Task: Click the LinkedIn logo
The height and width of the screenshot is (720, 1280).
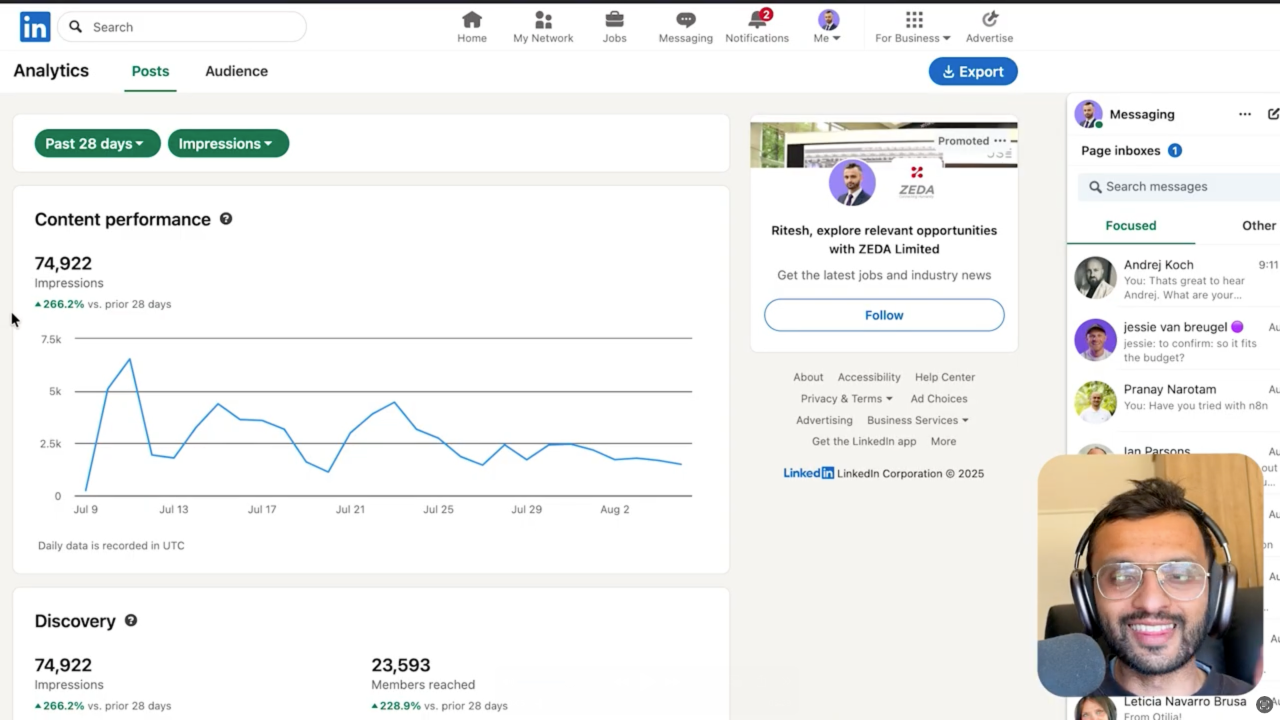Action: 35,27
